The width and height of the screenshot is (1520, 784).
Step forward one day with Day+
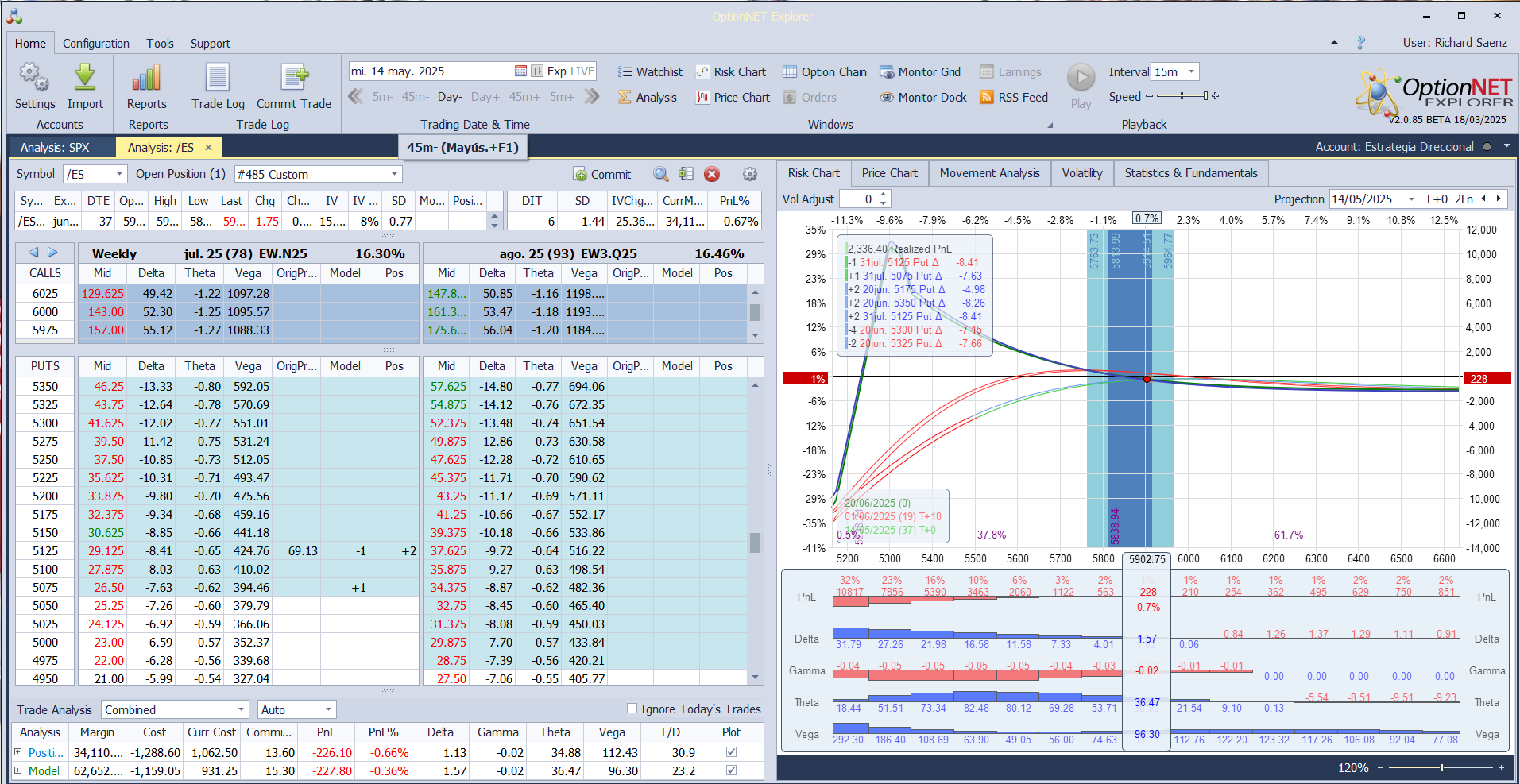click(x=485, y=97)
